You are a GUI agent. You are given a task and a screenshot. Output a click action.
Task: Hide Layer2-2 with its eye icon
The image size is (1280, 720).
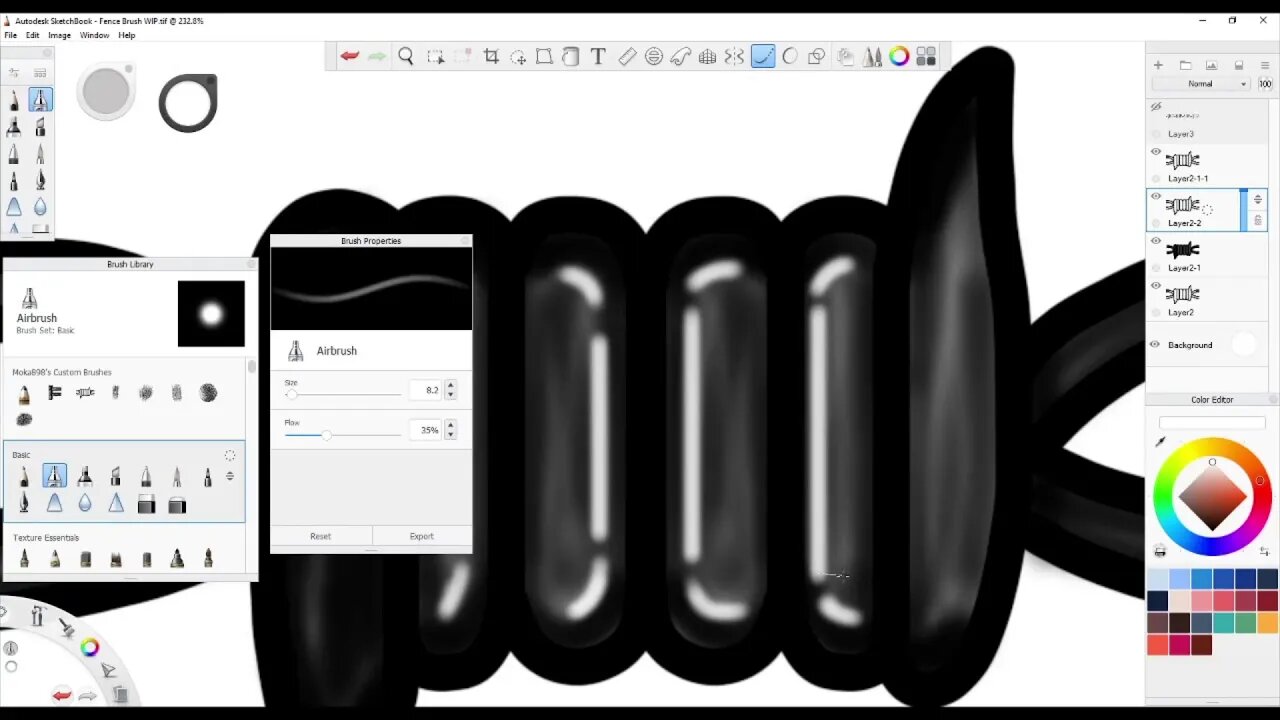point(1156,196)
